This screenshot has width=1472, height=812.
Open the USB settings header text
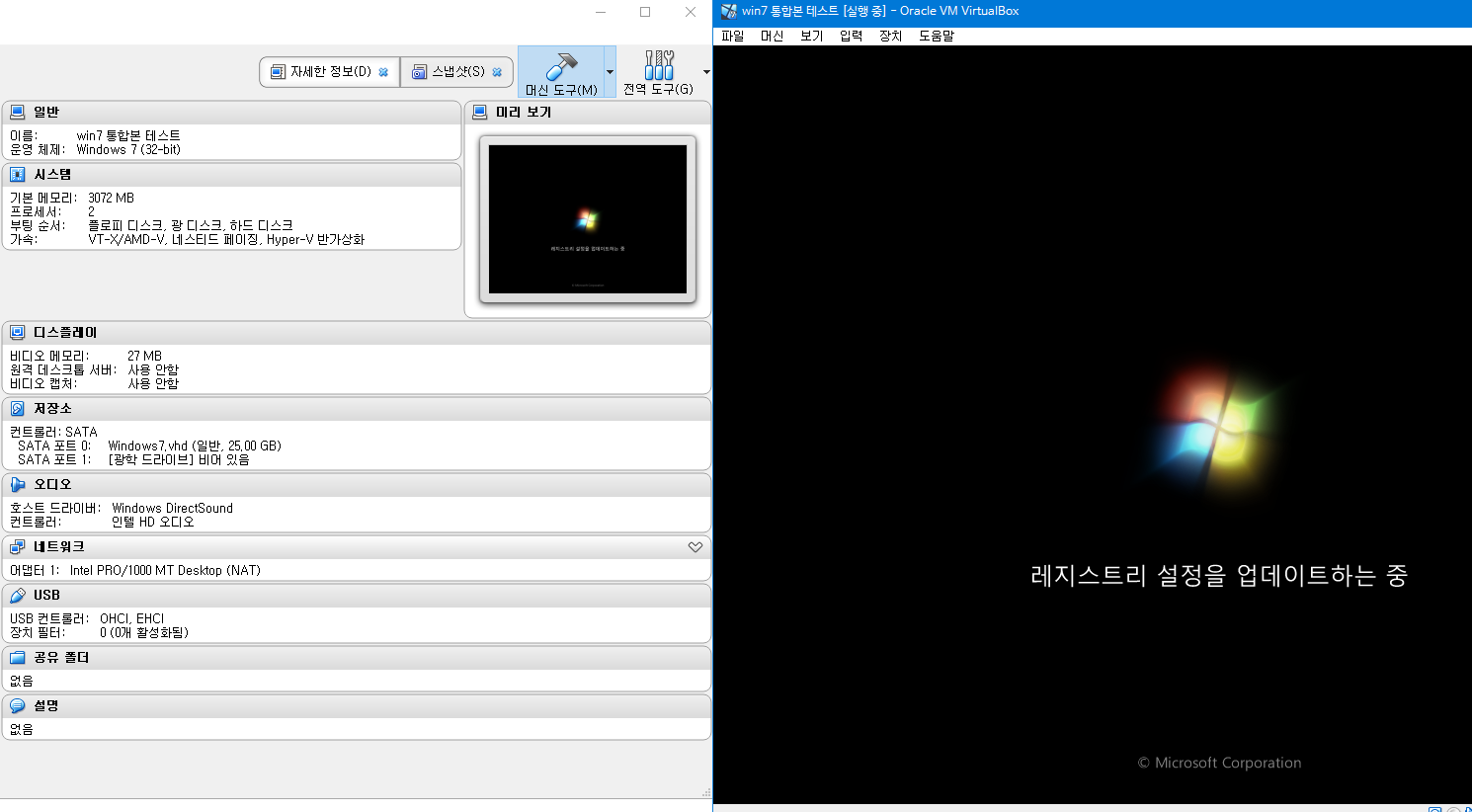click(46, 595)
